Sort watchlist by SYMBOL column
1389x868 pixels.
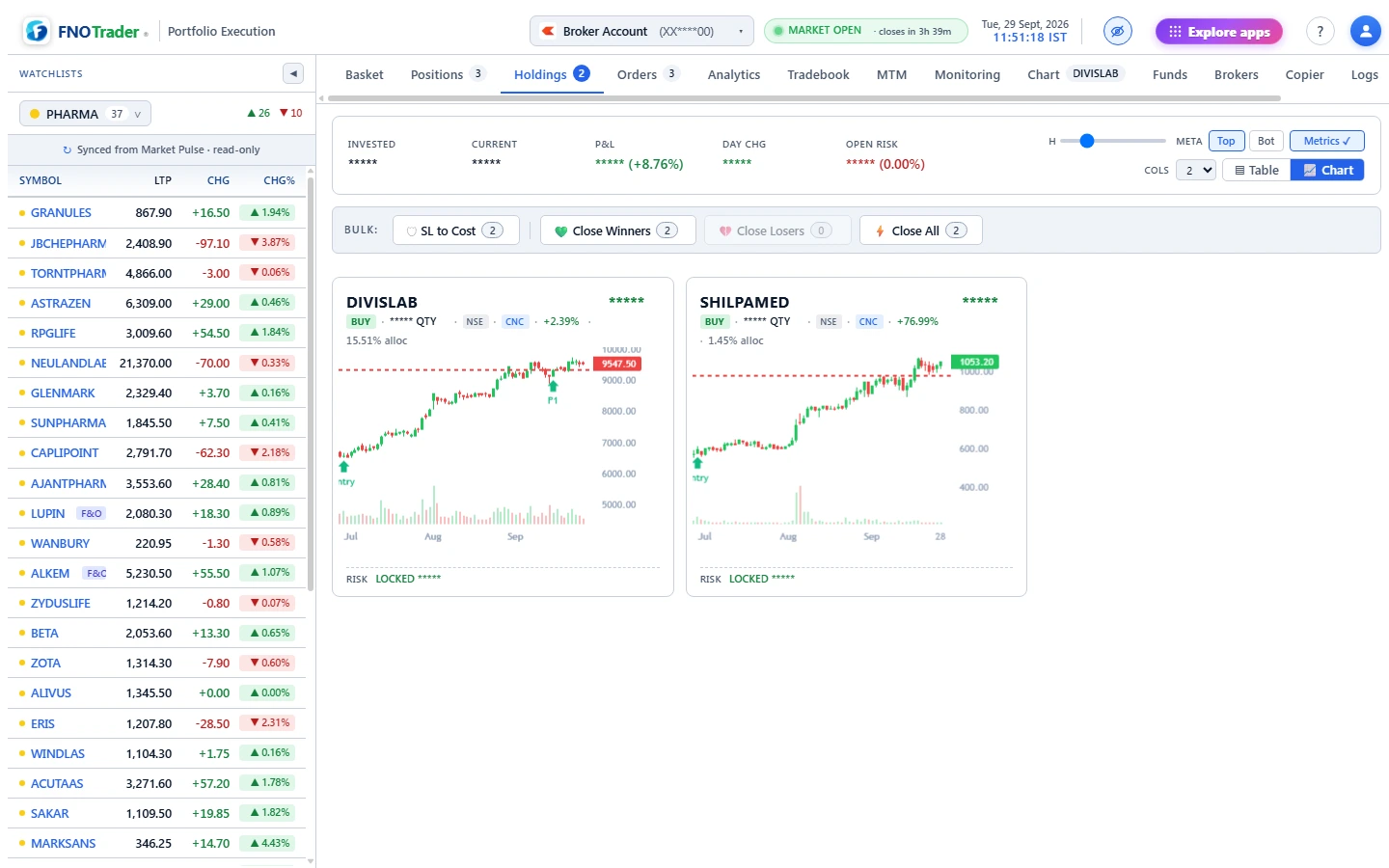(41, 180)
